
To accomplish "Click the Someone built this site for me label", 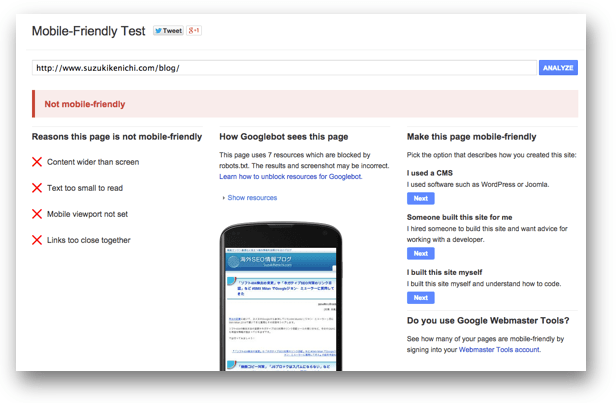I will 460,217.
